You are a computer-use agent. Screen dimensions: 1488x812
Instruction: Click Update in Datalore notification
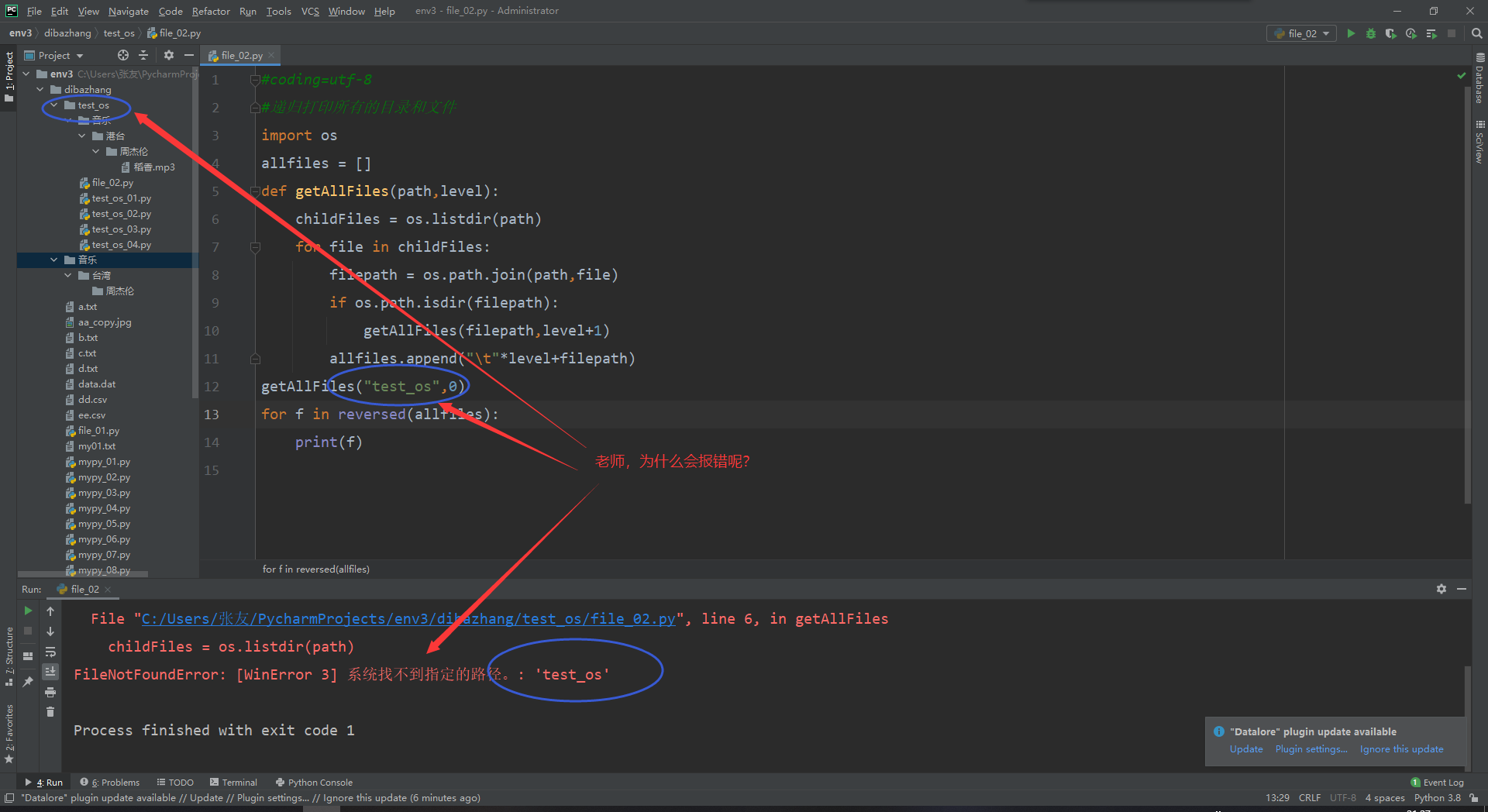point(1246,749)
